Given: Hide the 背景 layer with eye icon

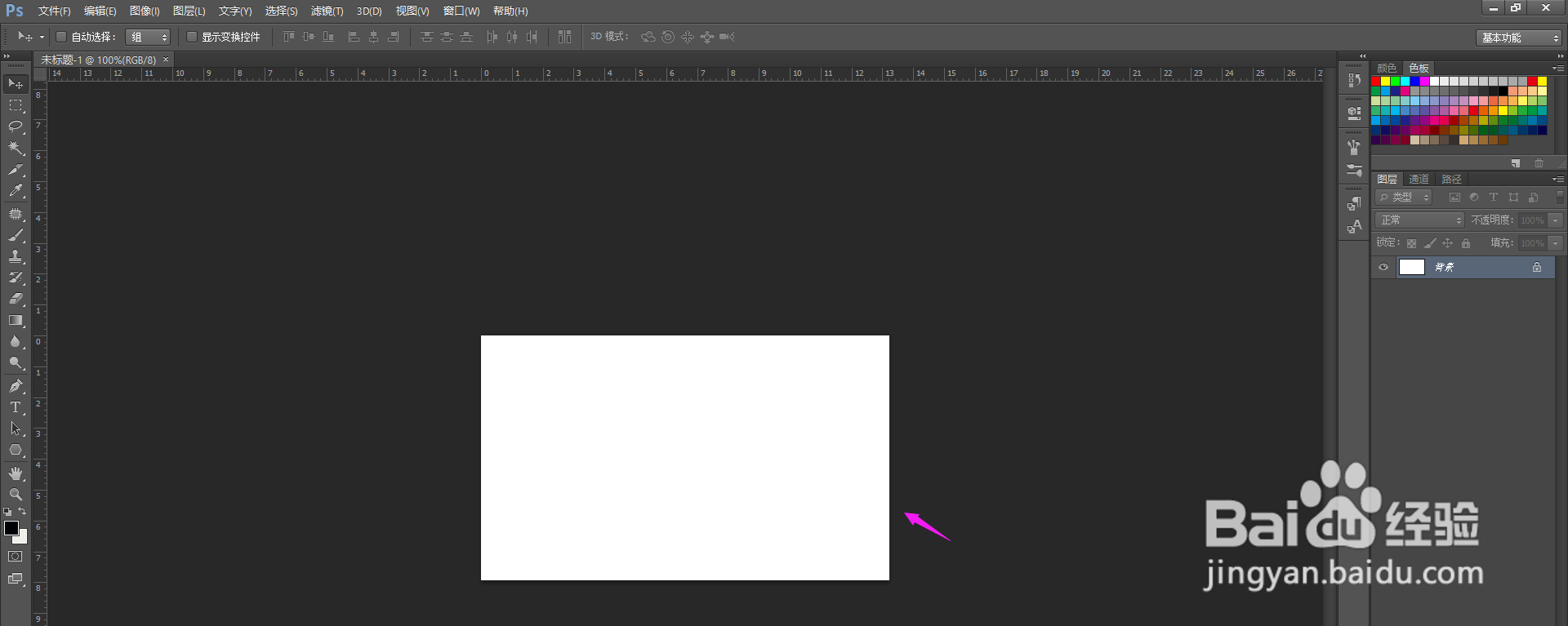Looking at the screenshot, I should tap(1383, 267).
